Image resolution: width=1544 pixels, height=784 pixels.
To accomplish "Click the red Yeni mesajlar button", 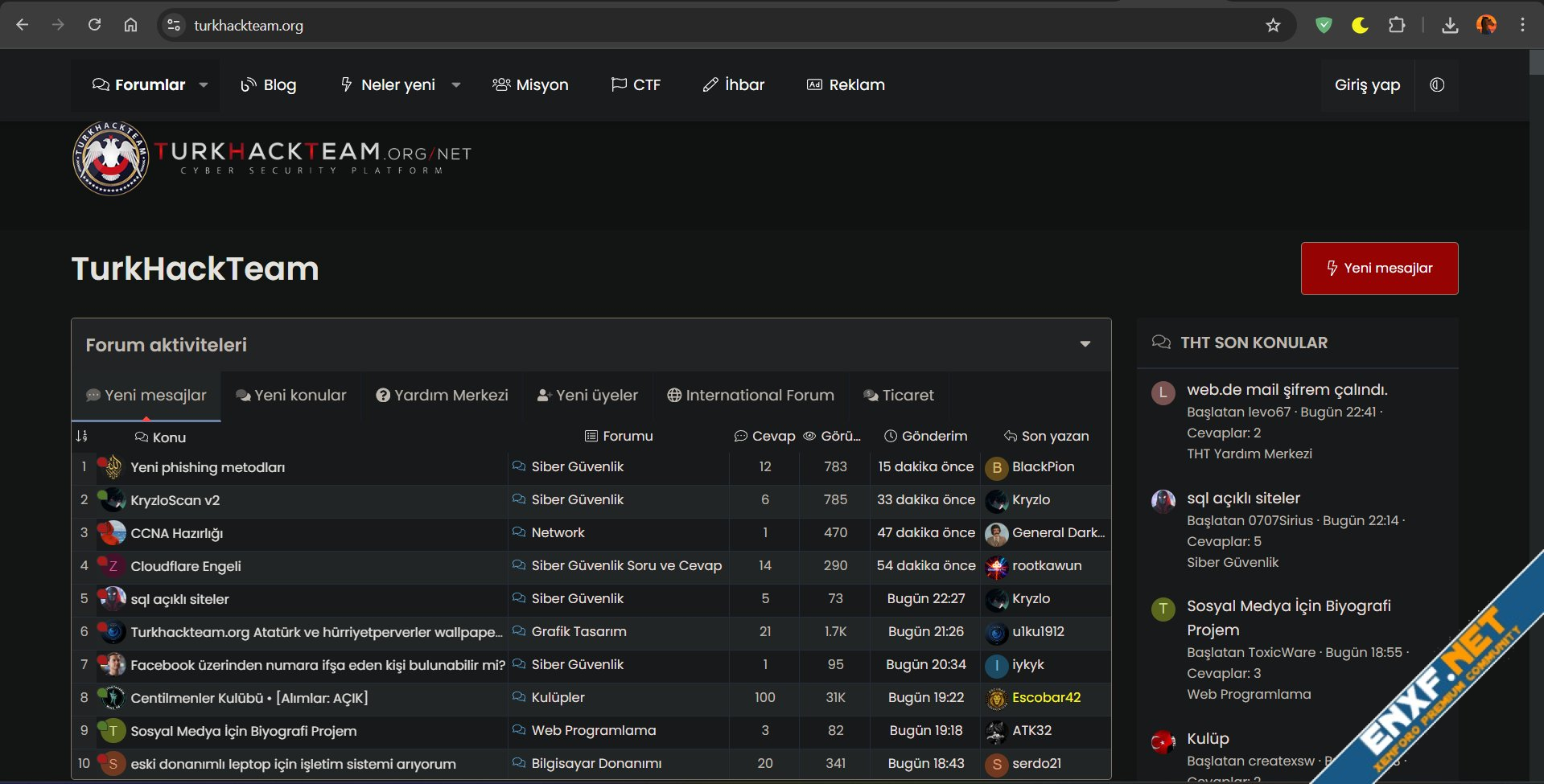I will pyautogui.click(x=1379, y=269).
